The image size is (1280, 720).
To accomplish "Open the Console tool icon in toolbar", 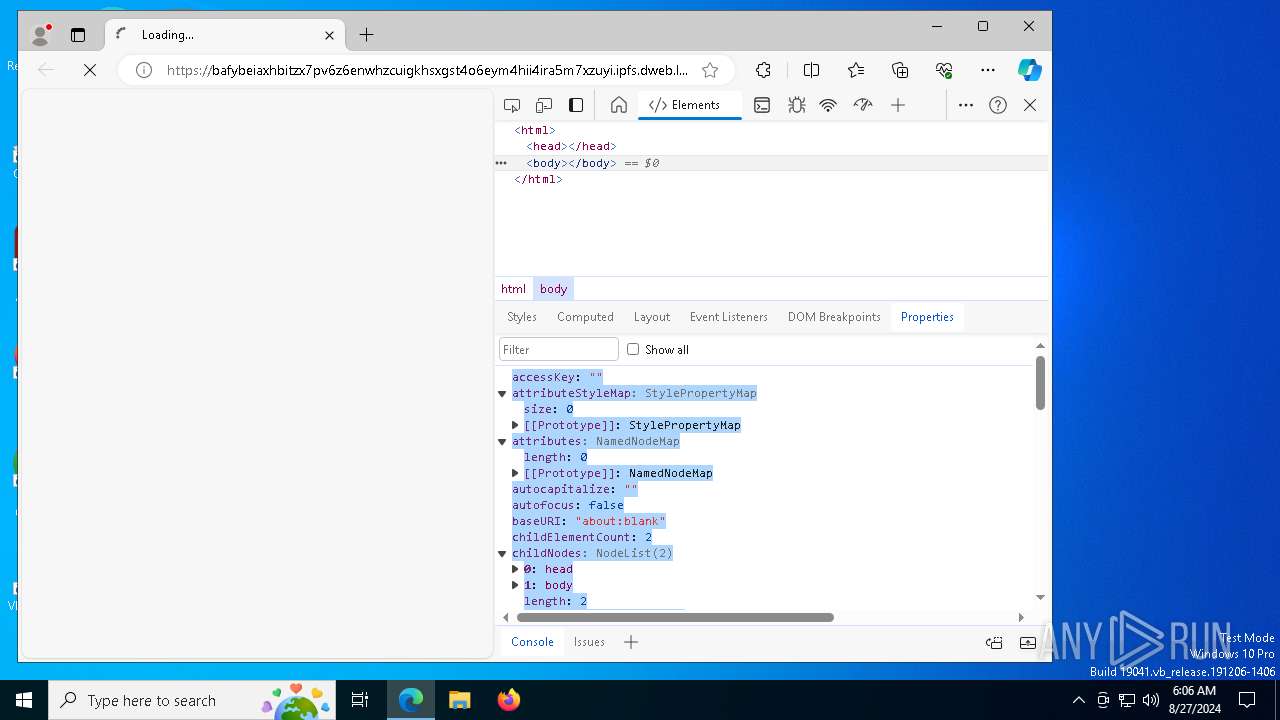I will (x=762, y=105).
